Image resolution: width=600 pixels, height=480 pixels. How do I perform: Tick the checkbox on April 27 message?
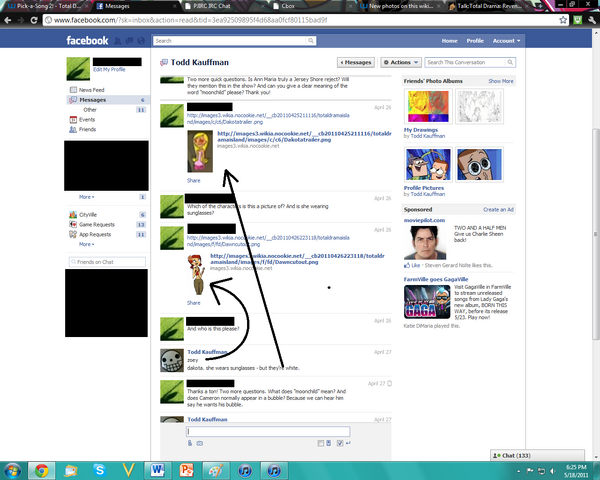pyautogui.click(x=389, y=384)
